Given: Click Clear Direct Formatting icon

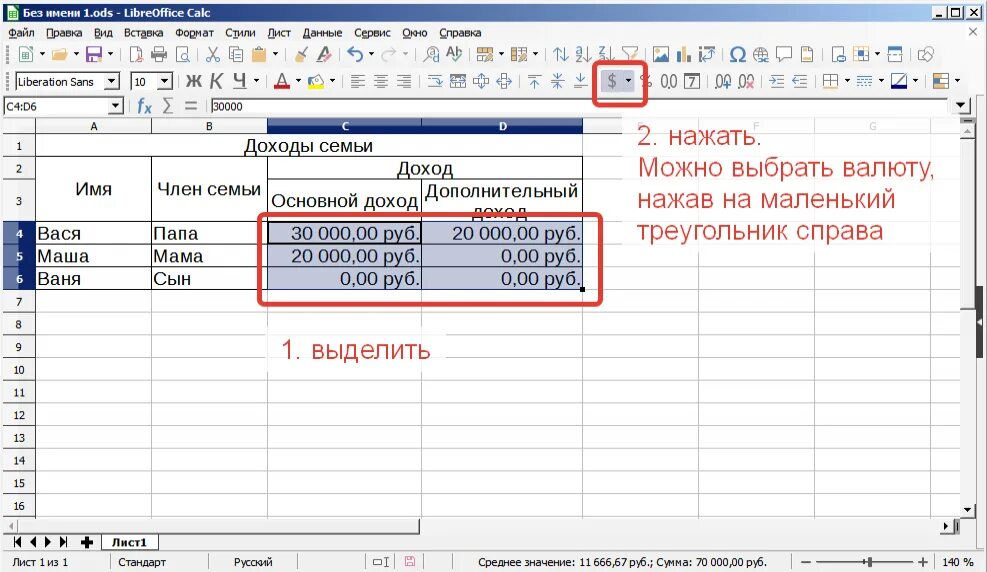Looking at the screenshot, I should (324, 55).
